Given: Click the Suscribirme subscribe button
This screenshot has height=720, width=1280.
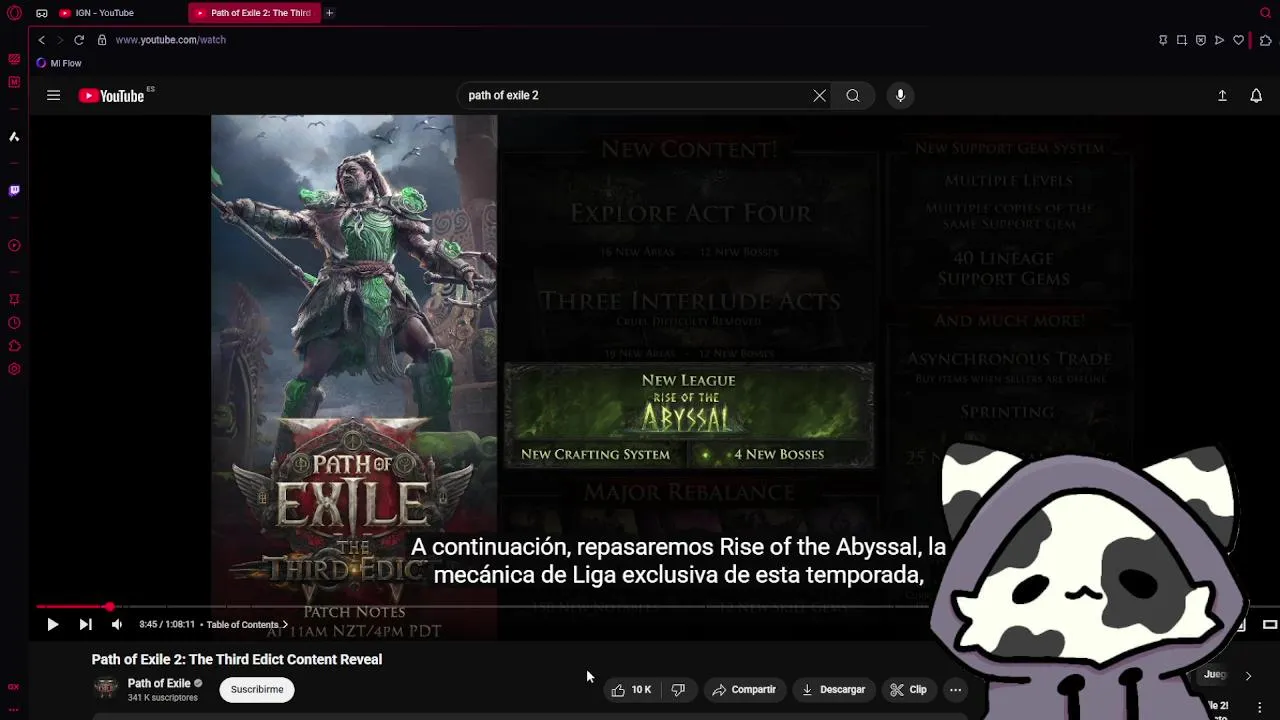Looking at the screenshot, I should click(257, 689).
